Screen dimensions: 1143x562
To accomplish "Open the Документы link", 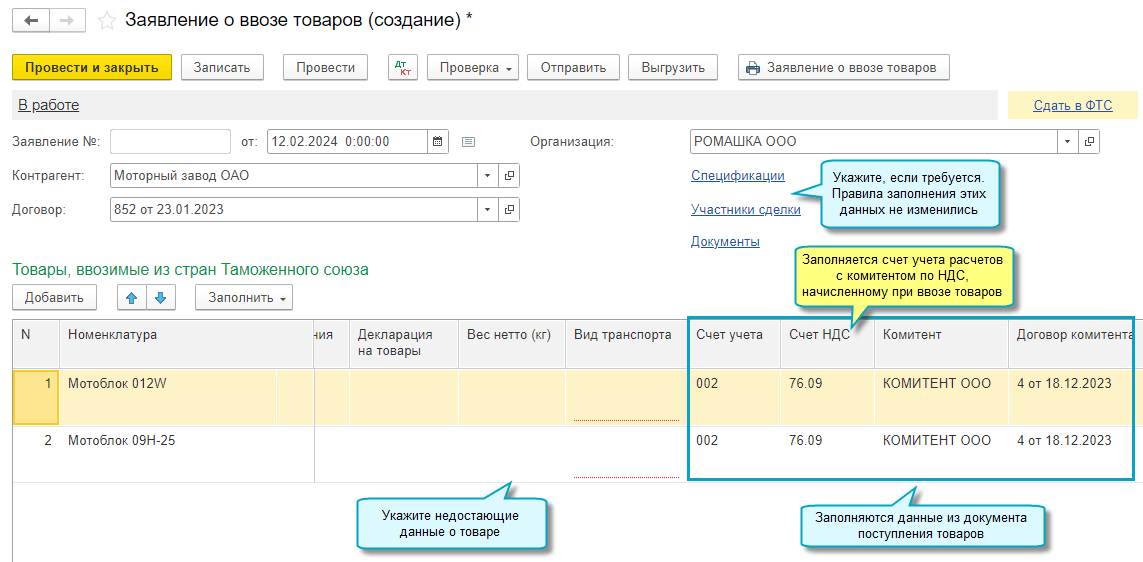I will pyautogui.click(x=725, y=241).
